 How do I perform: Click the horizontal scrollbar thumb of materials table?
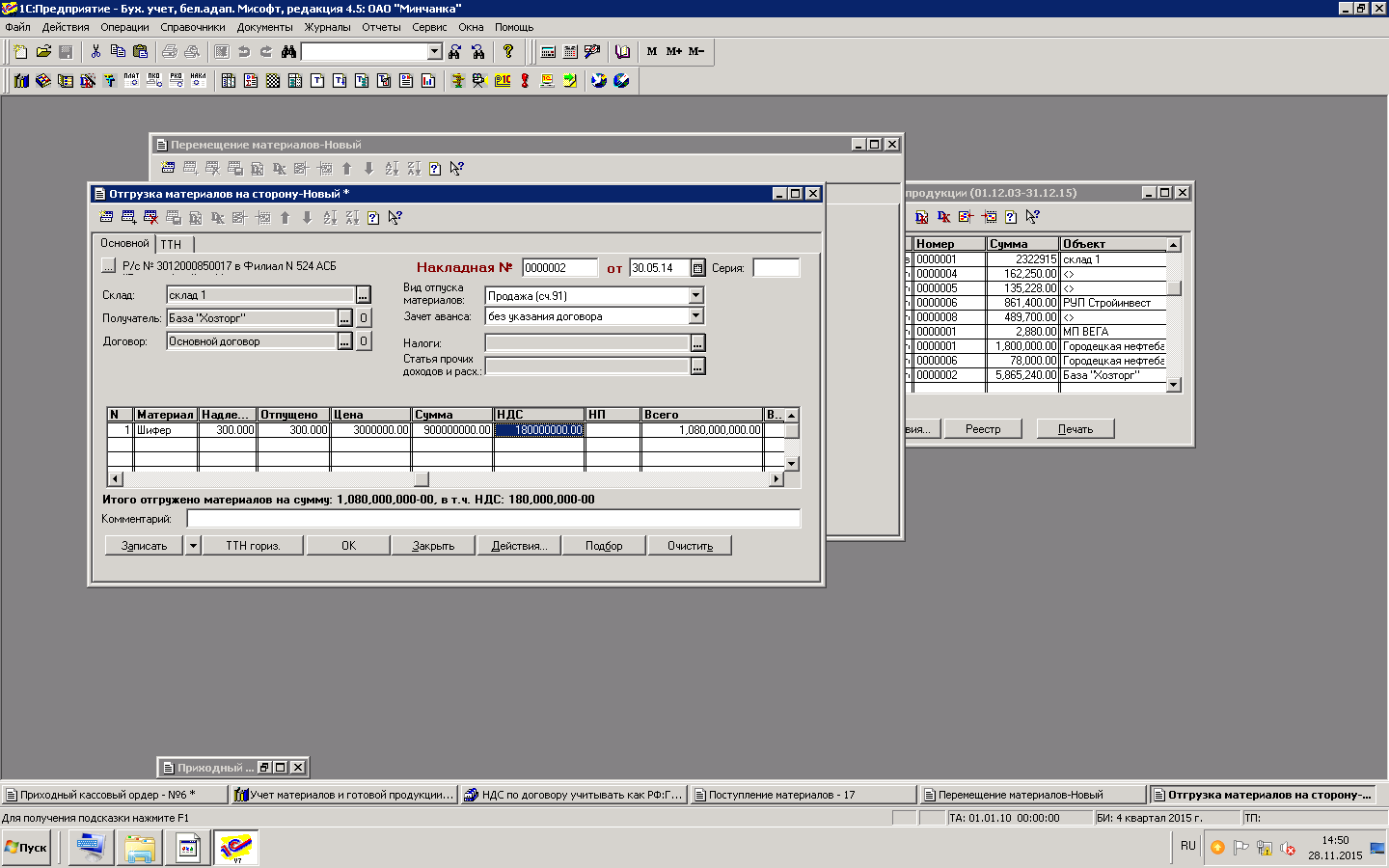tap(422, 479)
